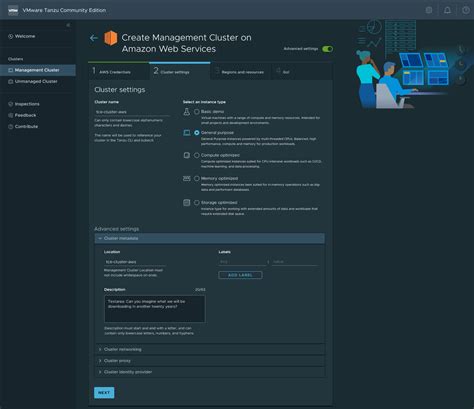This screenshot has width=474, height=409.
Task: Click the Location input field
Action: tap(135, 262)
